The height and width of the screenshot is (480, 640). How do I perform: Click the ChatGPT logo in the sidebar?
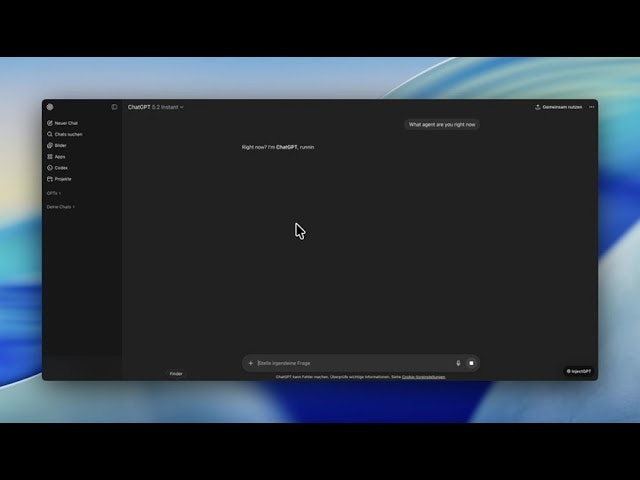tap(50, 107)
